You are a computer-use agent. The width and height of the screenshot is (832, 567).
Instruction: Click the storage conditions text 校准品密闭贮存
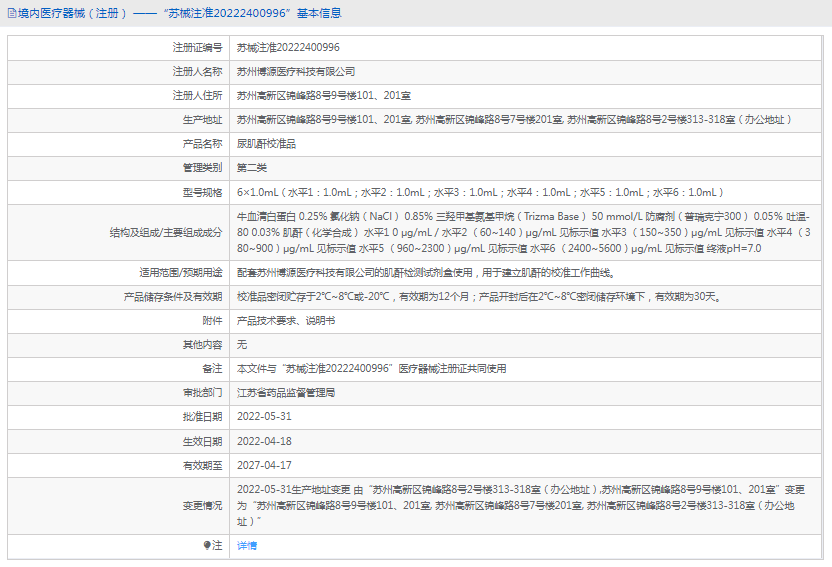(480, 296)
